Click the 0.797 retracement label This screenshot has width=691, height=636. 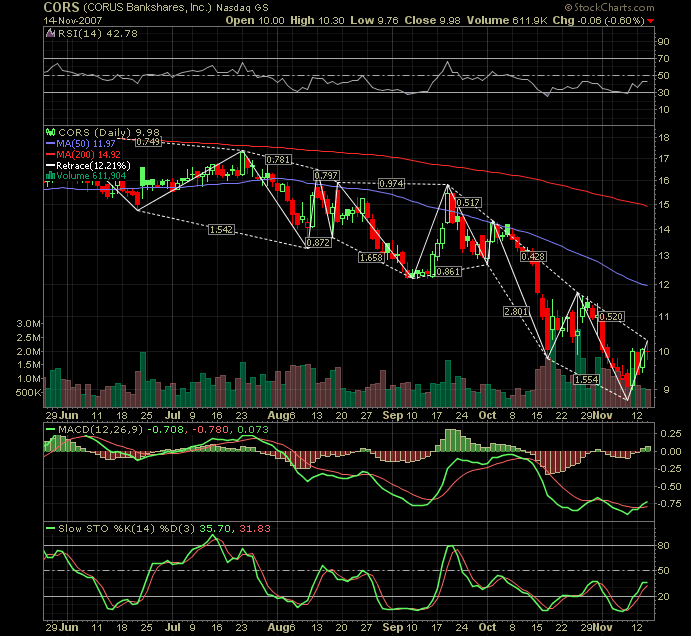(x=326, y=175)
